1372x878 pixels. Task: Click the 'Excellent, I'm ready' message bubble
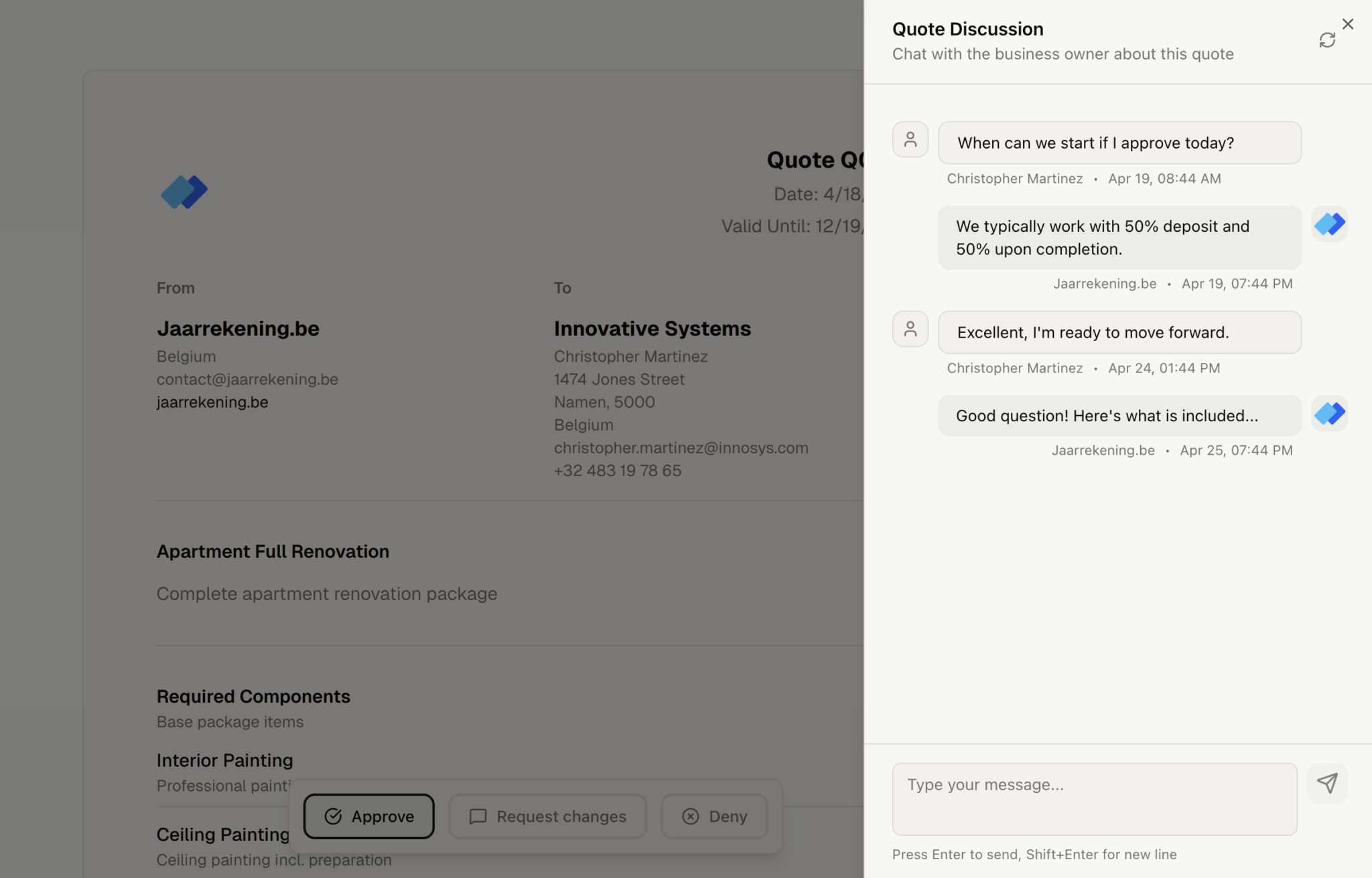pos(1119,332)
